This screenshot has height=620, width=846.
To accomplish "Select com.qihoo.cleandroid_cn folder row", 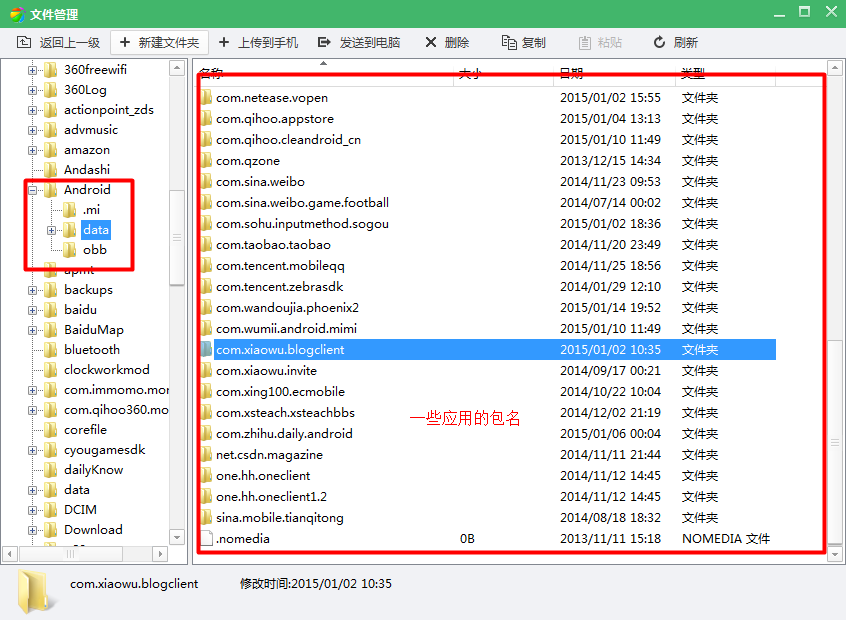I will 487,140.
